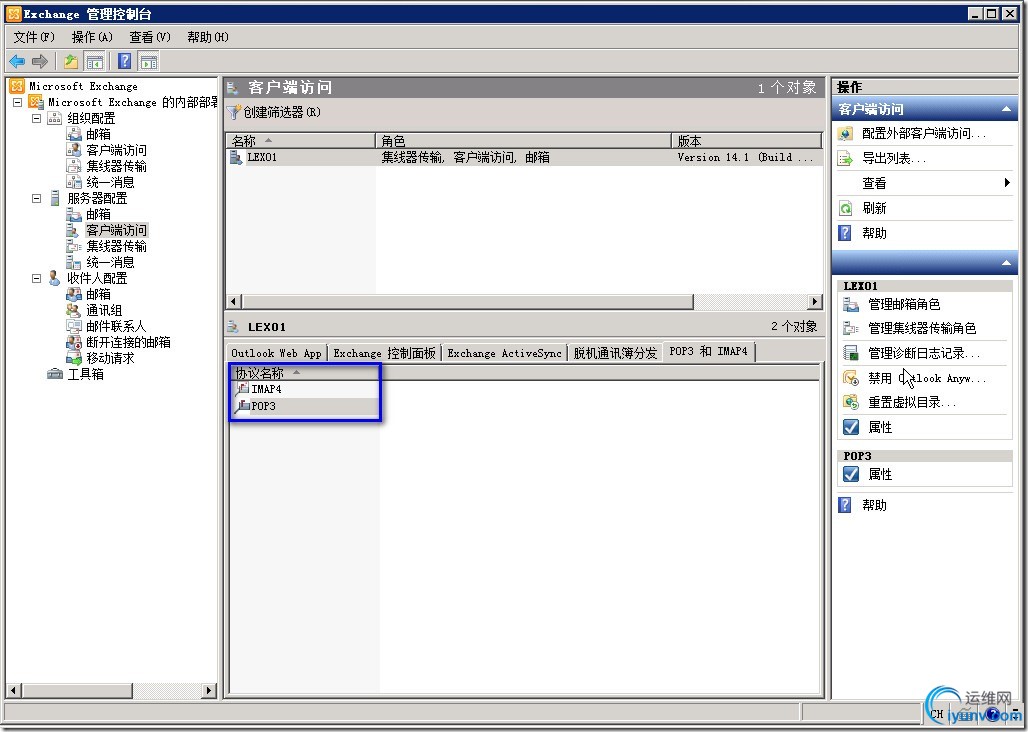The width and height of the screenshot is (1028, 732).
Task: Open 邮件联系人 in the tree
Action: (x=116, y=326)
